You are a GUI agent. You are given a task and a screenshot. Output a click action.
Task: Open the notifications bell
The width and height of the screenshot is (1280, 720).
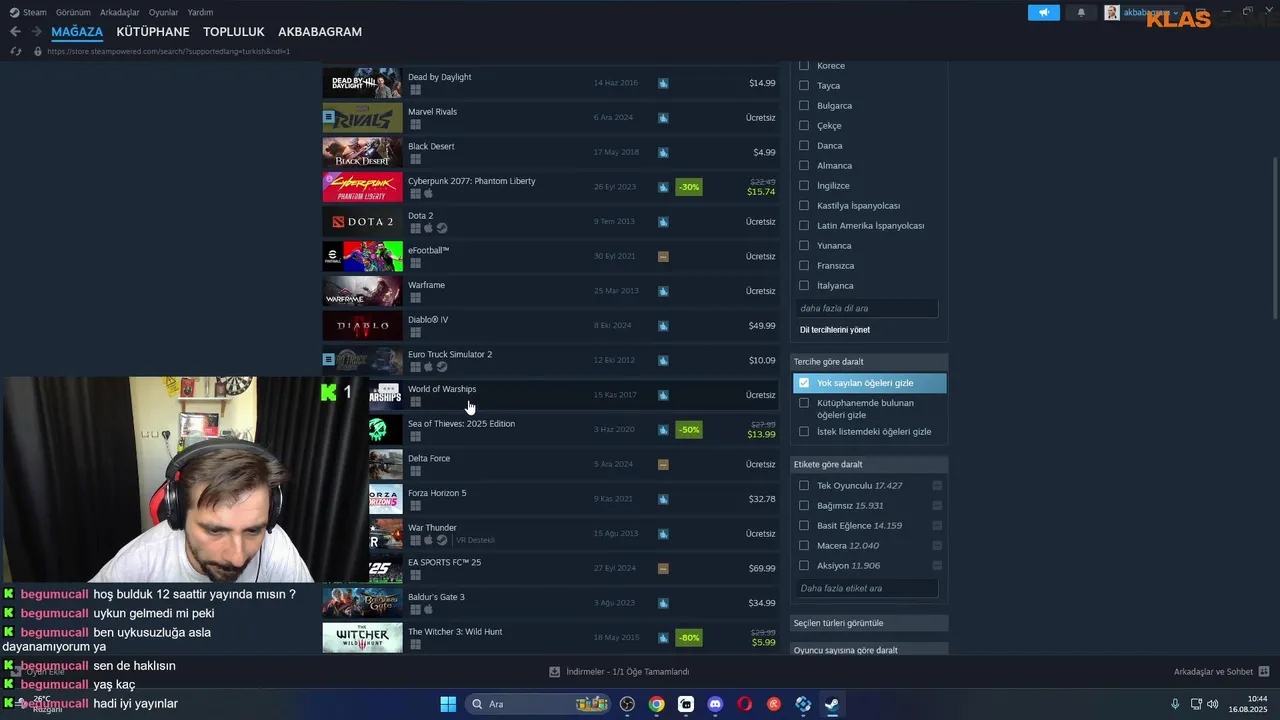coord(1081,12)
